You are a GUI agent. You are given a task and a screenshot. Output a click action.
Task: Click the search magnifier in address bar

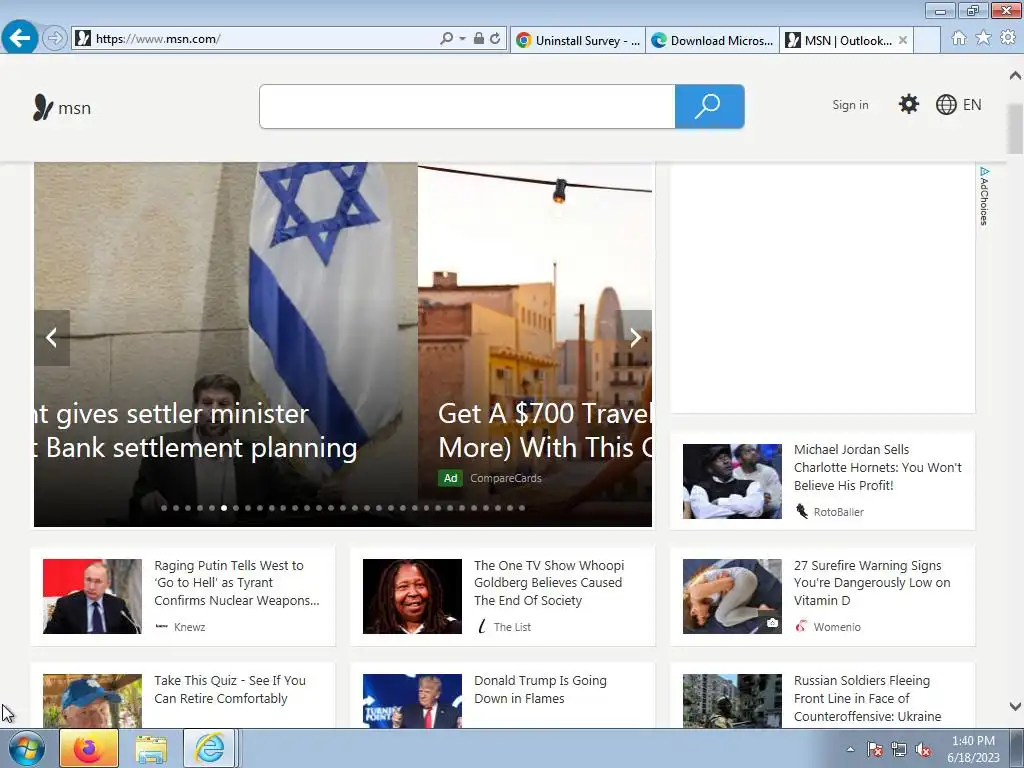(447, 39)
